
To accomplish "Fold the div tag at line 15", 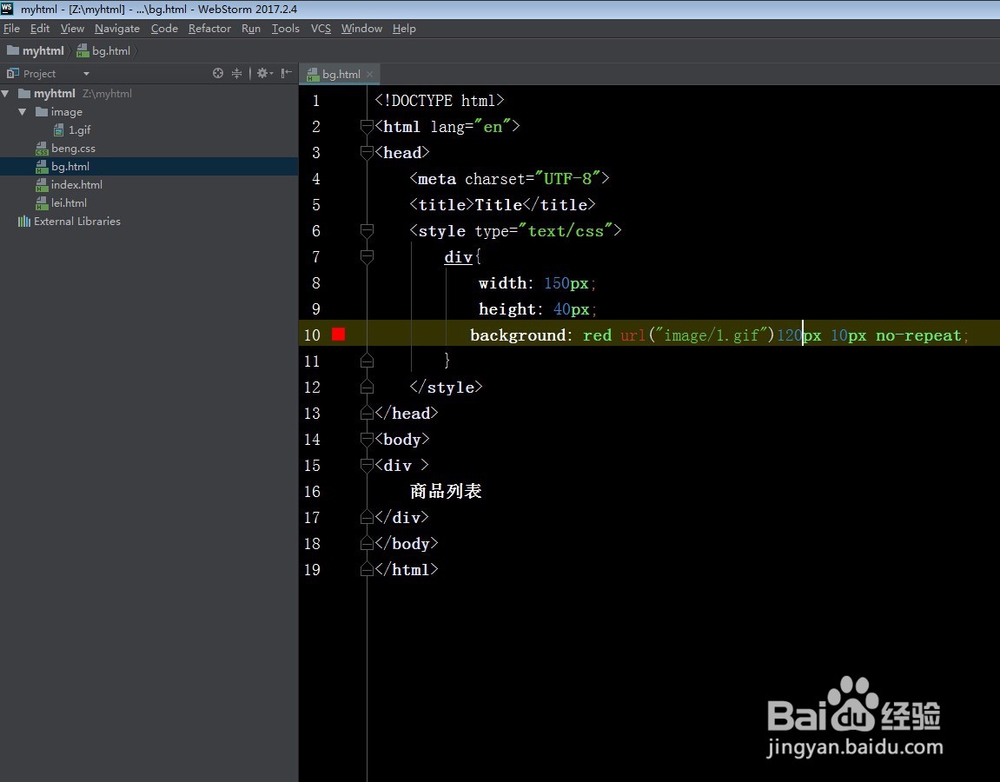I will tap(367, 465).
